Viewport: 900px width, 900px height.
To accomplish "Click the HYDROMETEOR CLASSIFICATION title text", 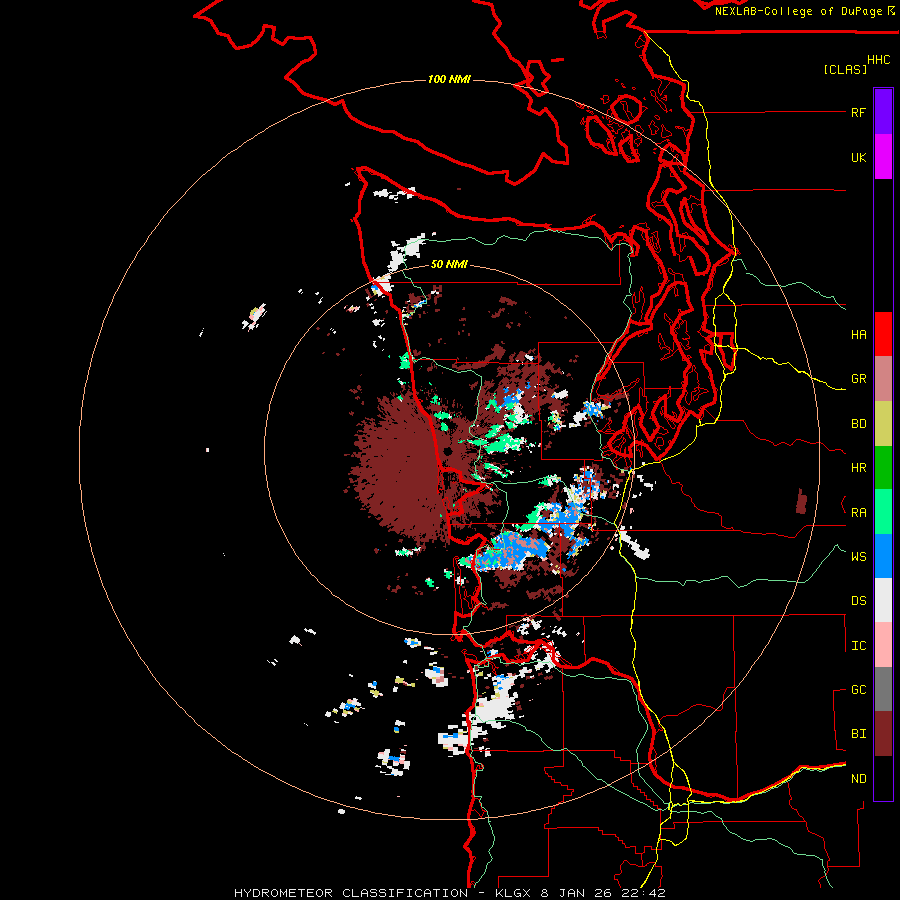I will [351, 893].
